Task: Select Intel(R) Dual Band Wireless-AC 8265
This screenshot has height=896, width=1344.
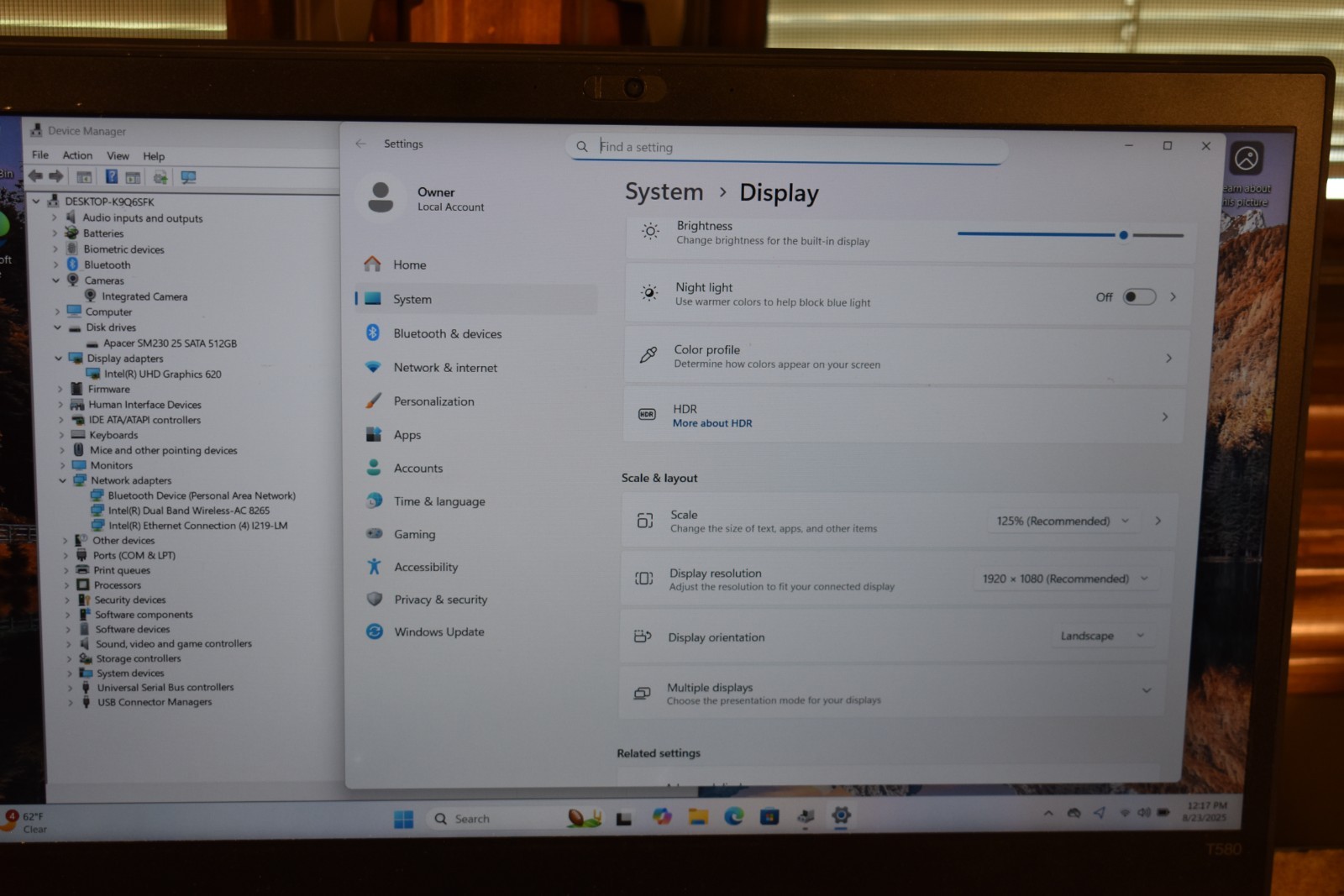Action: pos(189,511)
